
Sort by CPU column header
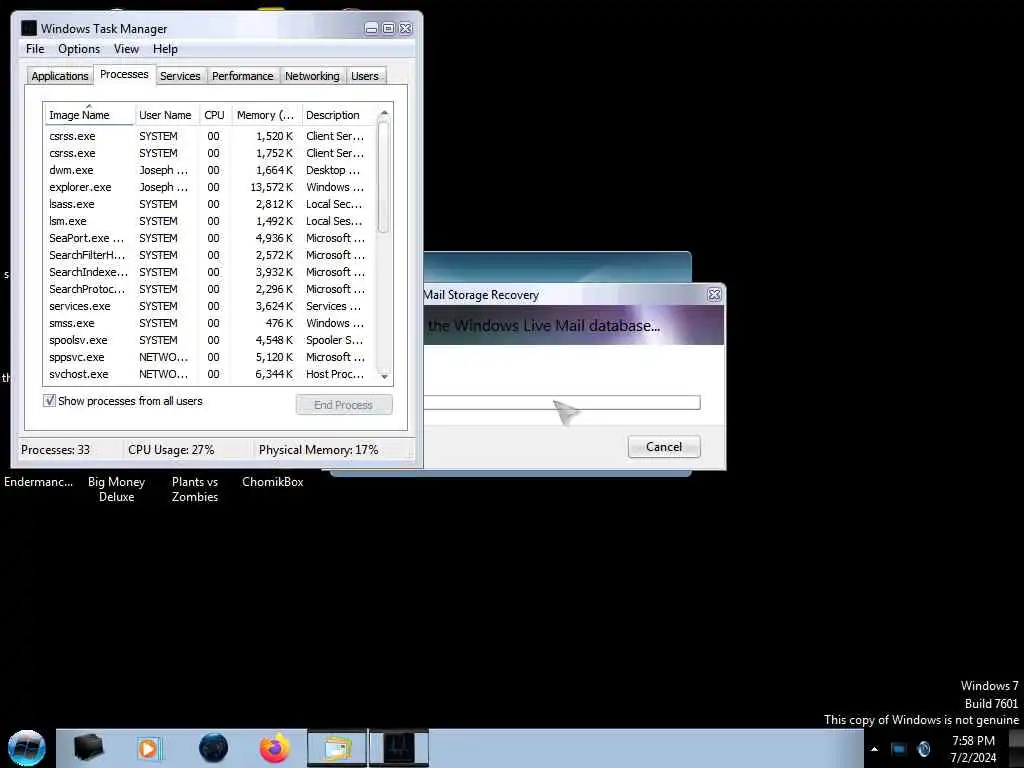point(215,115)
